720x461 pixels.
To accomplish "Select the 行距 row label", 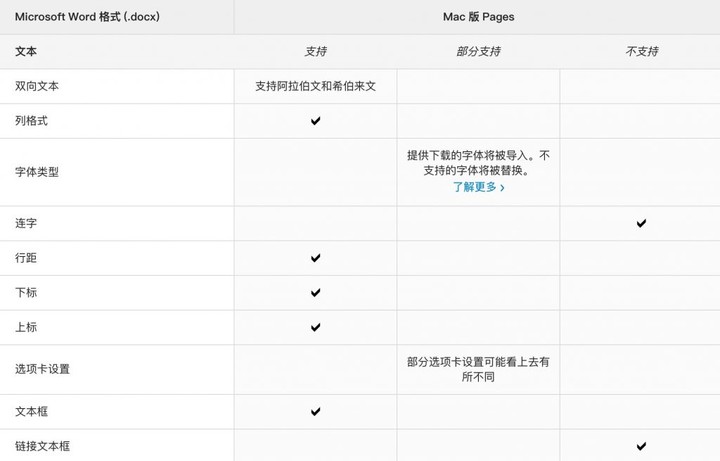I will (x=26, y=258).
